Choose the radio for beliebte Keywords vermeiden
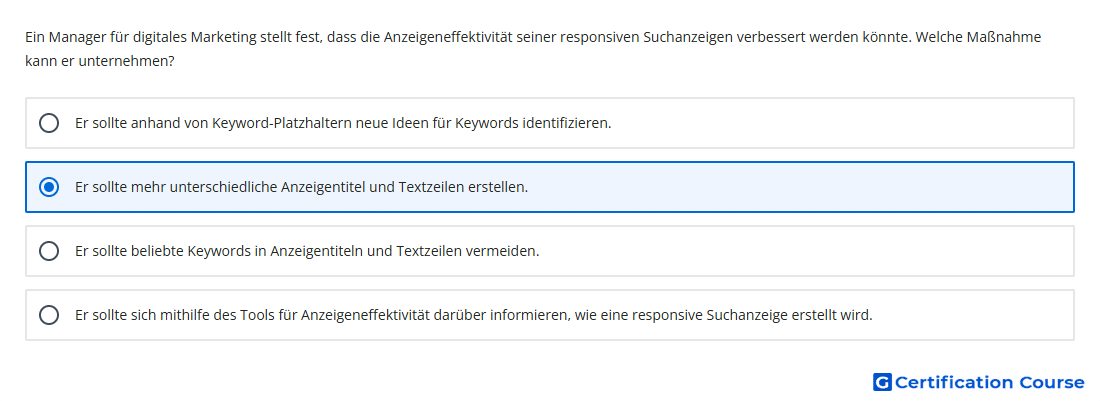The height and width of the screenshot is (401, 1100). pyautogui.click(x=49, y=251)
